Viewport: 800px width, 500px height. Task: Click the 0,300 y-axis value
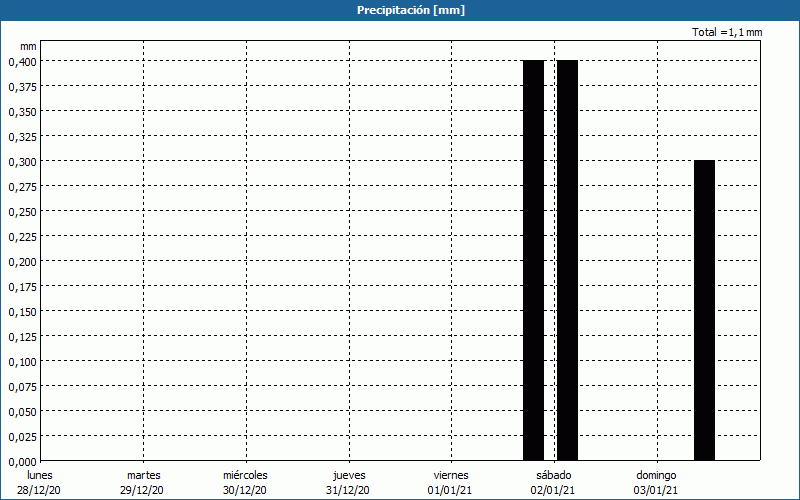click(x=22, y=162)
